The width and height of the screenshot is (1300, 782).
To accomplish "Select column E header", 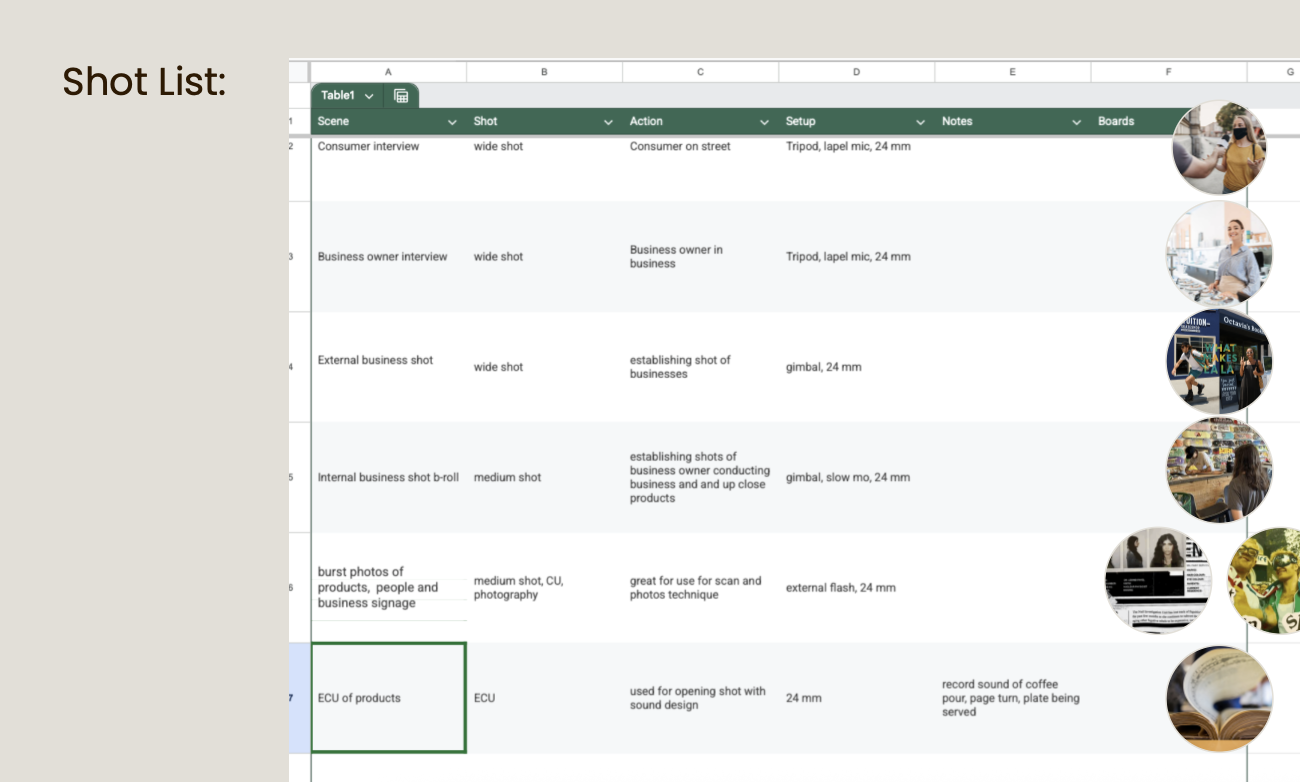I will click(x=1012, y=72).
